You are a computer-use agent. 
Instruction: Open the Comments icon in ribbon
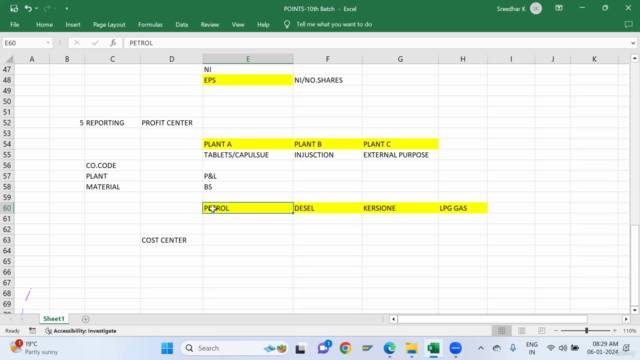(628, 24)
